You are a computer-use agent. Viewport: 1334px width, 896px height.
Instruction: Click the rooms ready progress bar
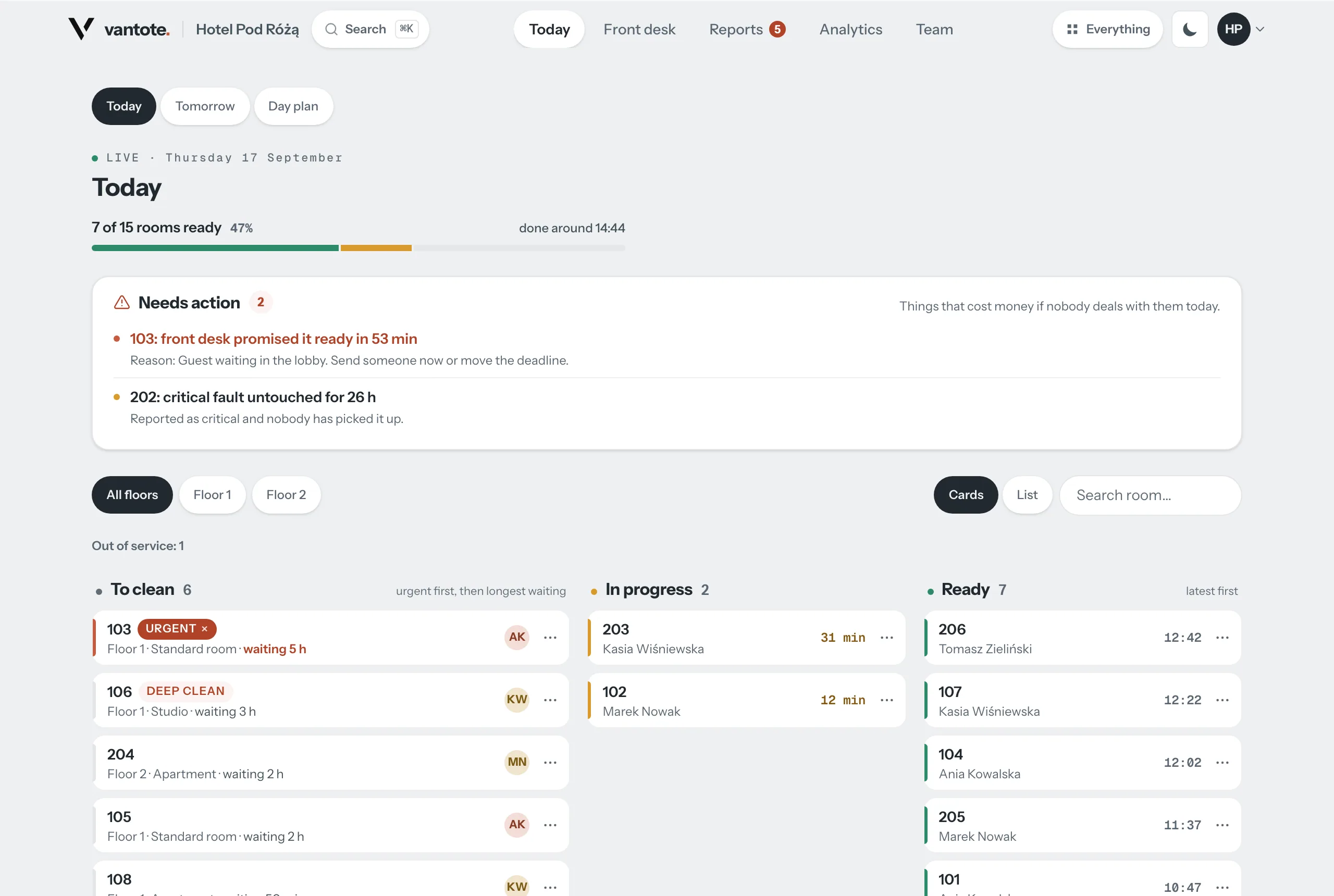tap(359, 248)
